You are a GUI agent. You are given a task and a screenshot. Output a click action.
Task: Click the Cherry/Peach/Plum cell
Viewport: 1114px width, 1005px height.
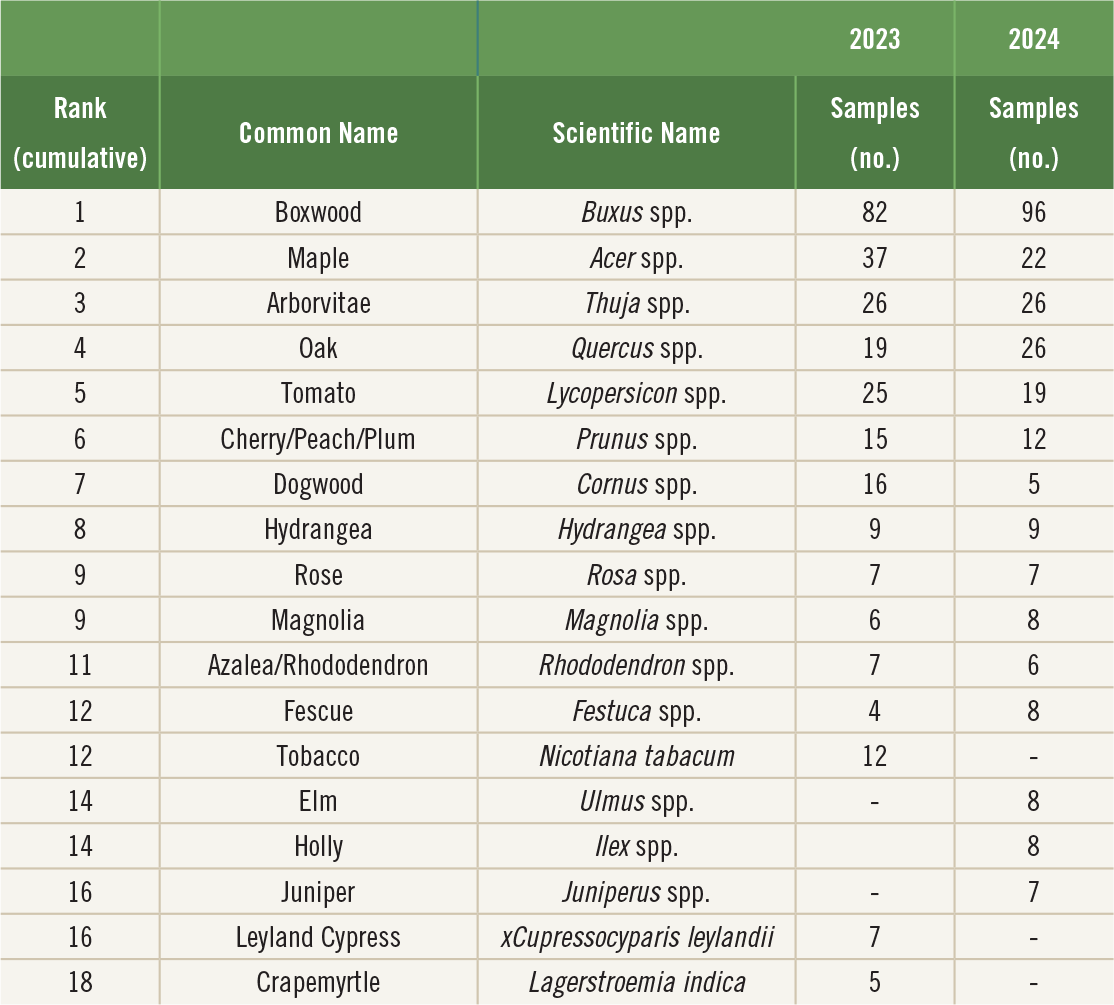(x=318, y=439)
